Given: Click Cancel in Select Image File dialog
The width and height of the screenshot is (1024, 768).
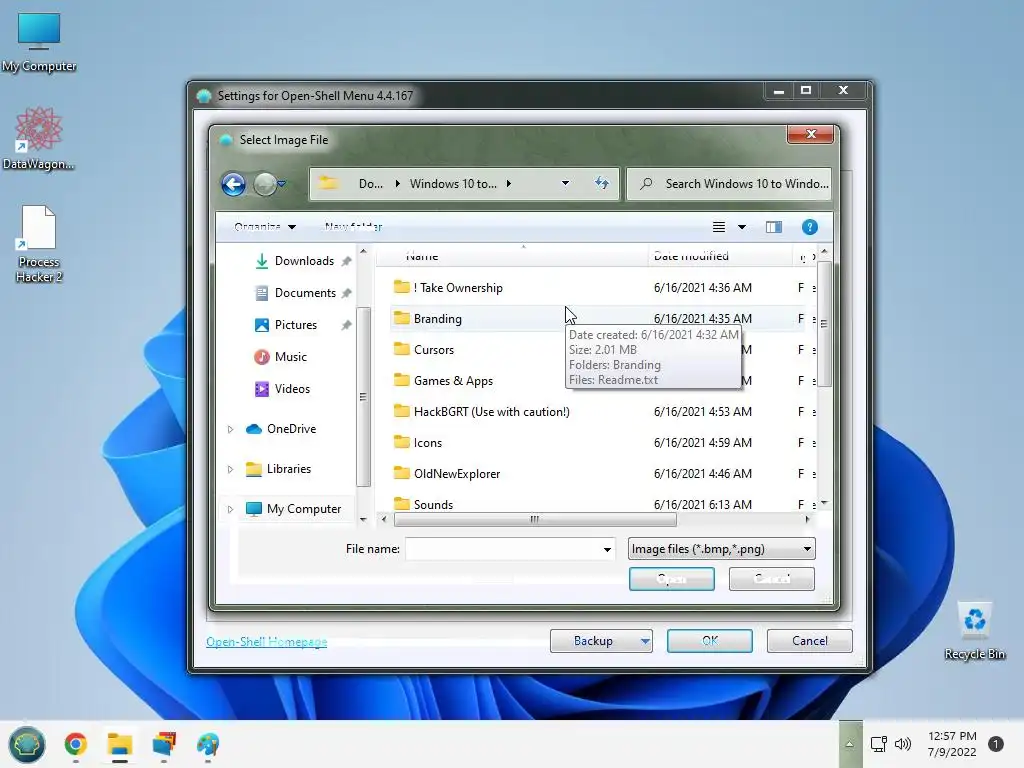Looking at the screenshot, I should click(x=771, y=579).
